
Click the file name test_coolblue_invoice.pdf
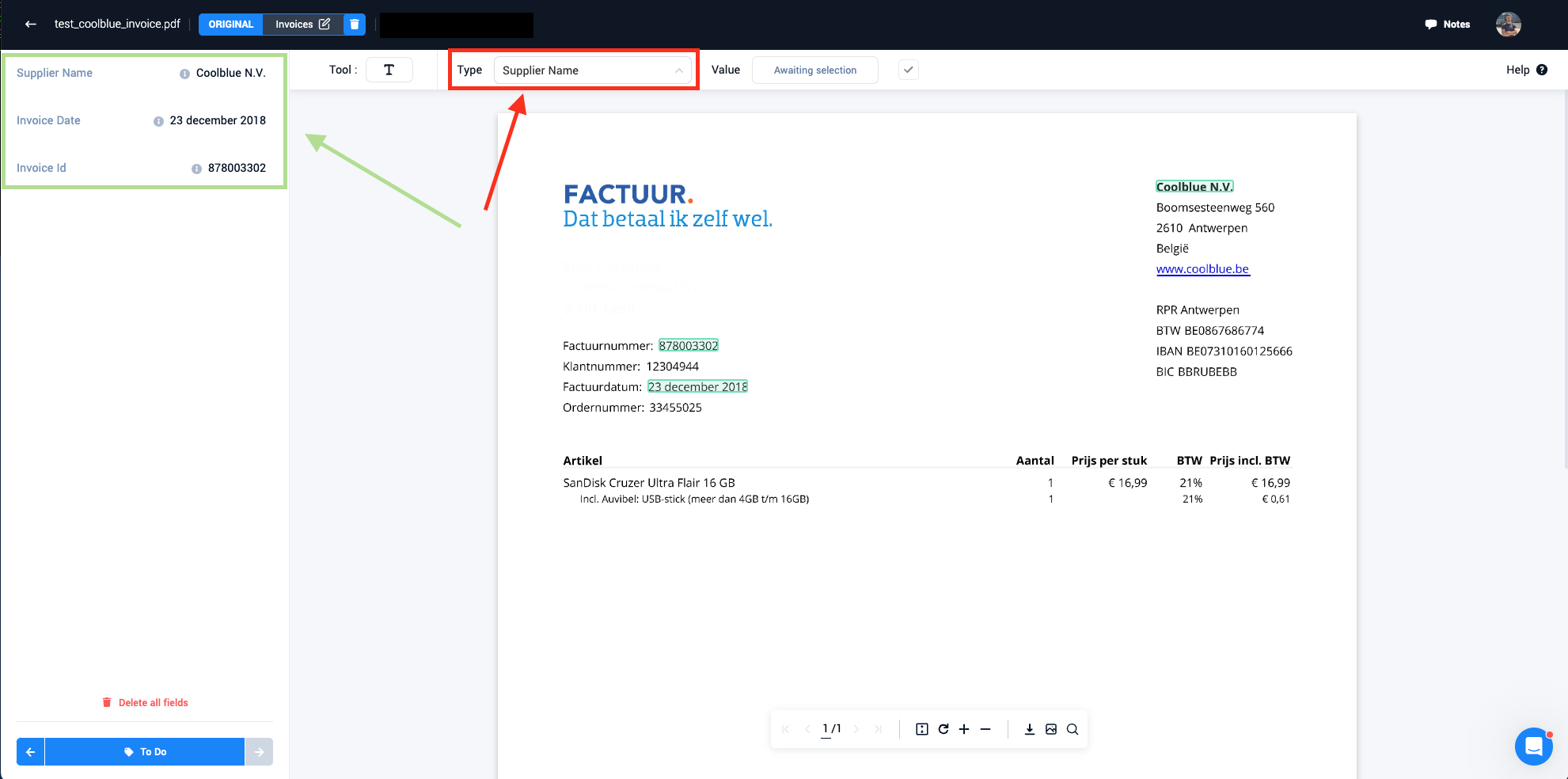[x=117, y=24]
